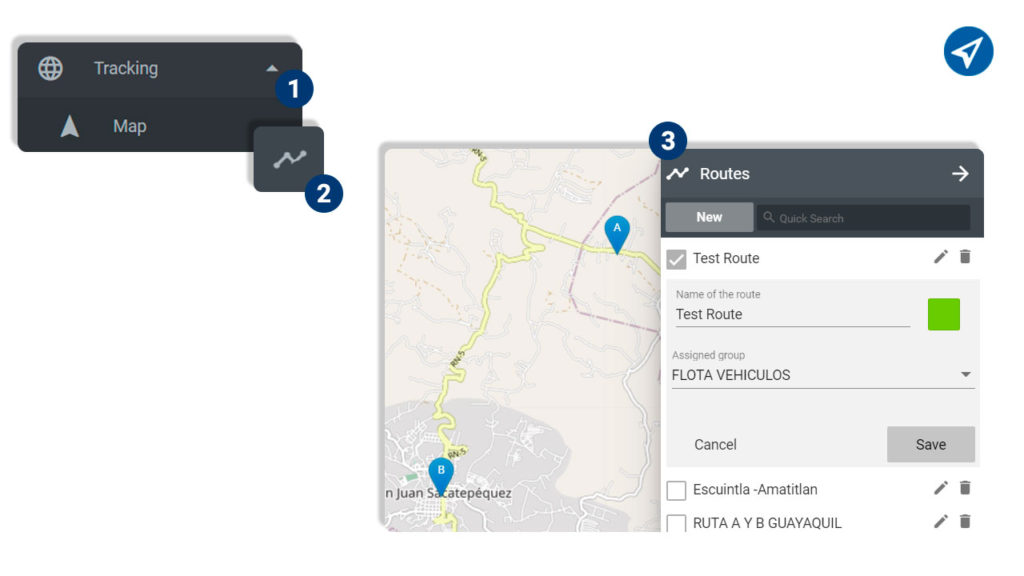Viewport: 1024px width, 576px height.
Task: Save the route changes
Action: 931,445
